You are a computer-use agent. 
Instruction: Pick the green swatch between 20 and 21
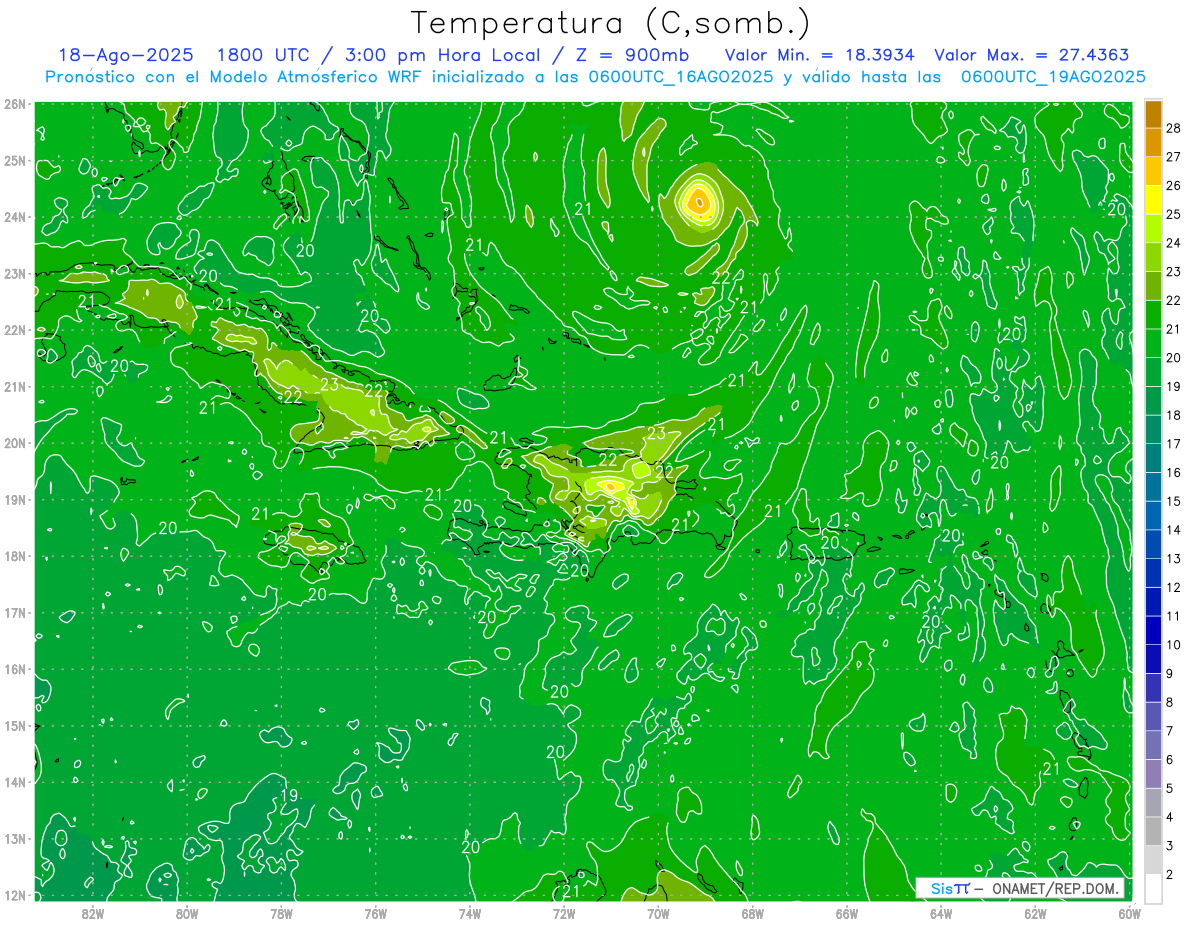[1153, 343]
